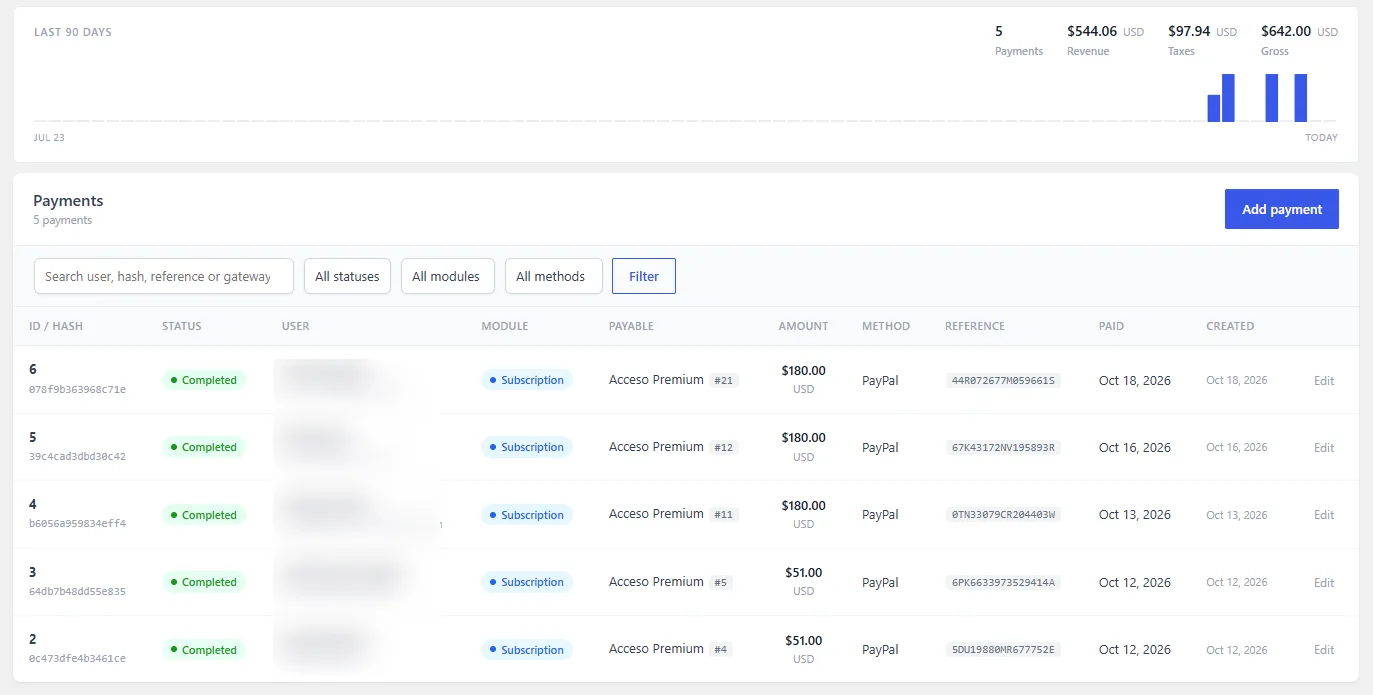
Task: Focus the search user, hash, reference field
Action: click(x=164, y=276)
